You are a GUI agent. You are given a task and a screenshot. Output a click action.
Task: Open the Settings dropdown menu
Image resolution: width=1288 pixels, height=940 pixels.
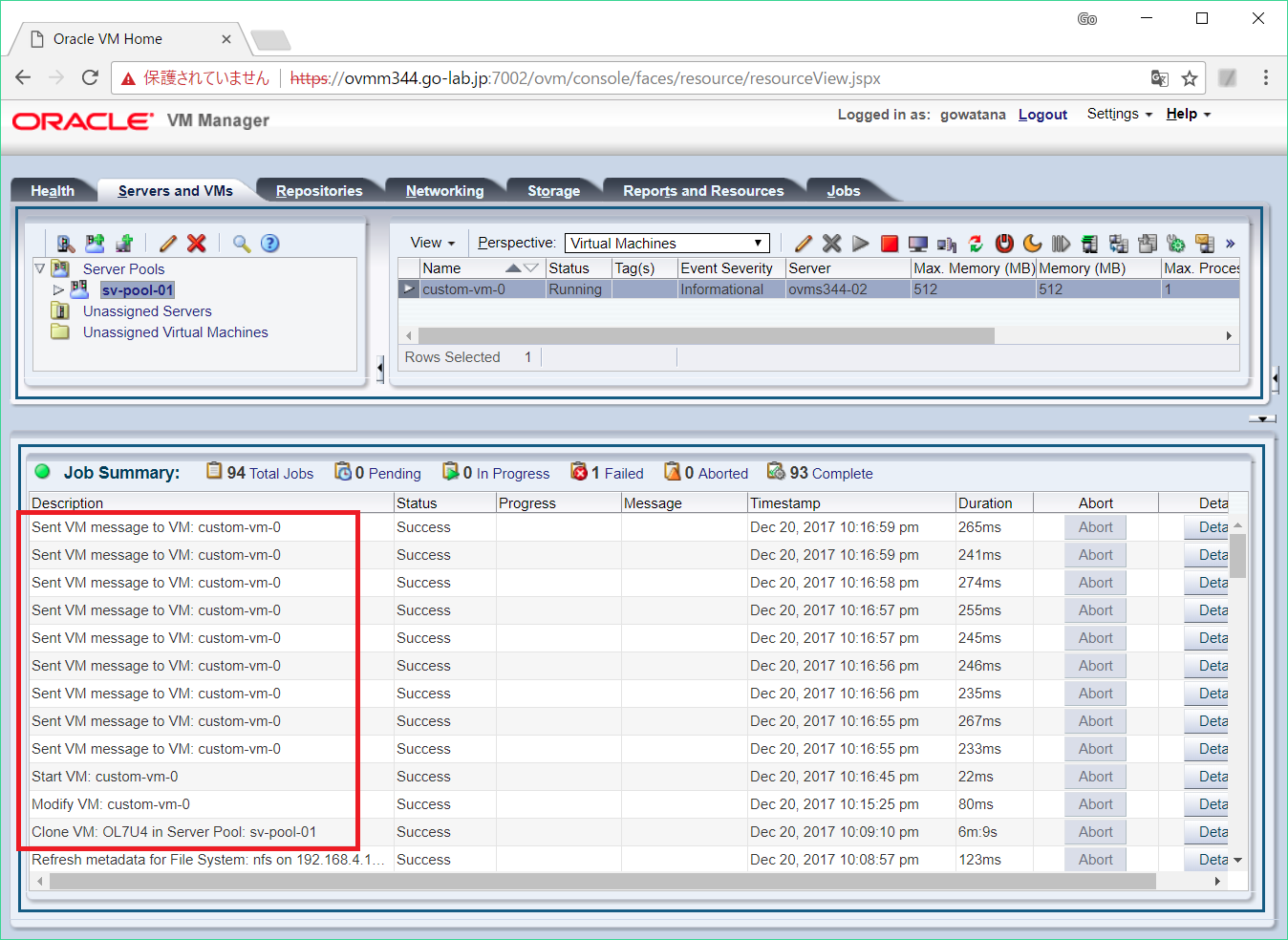(1120, 114)
